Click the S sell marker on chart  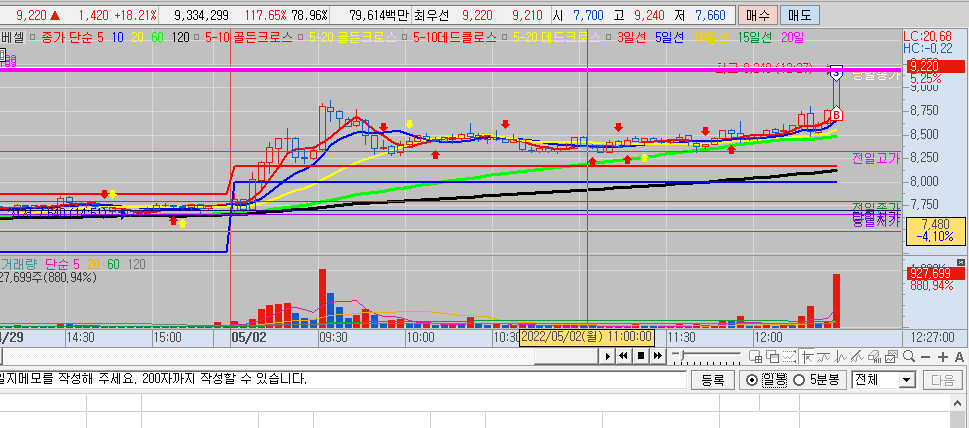click(x=836, y=73)
